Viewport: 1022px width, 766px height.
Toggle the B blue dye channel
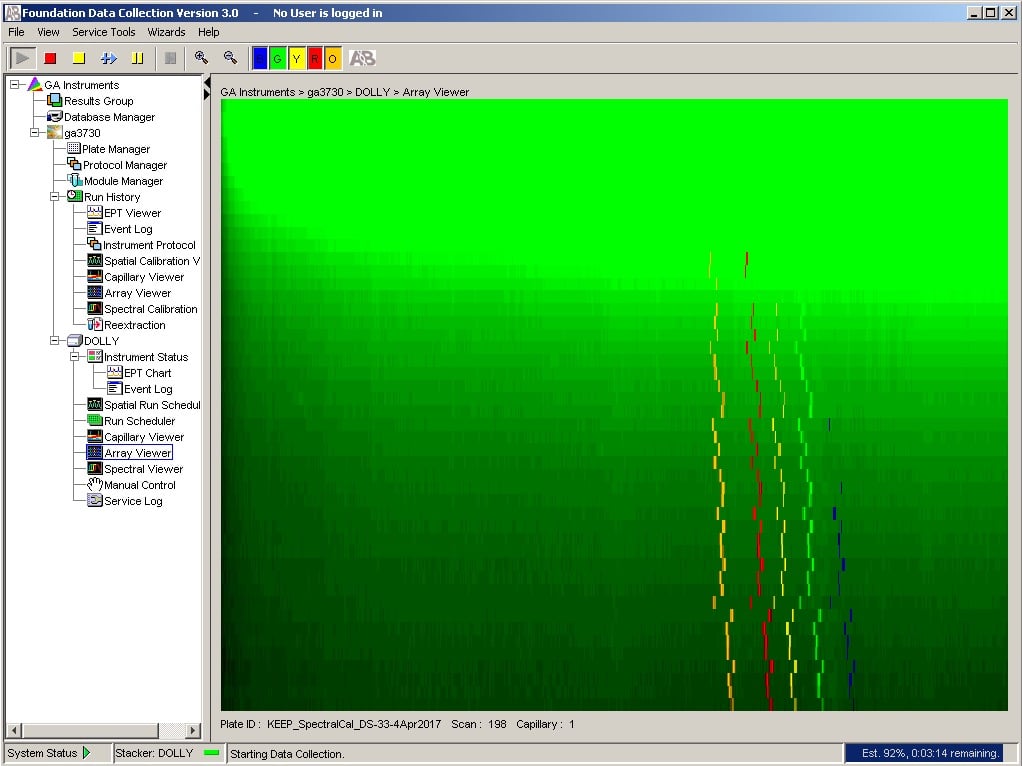261,58
